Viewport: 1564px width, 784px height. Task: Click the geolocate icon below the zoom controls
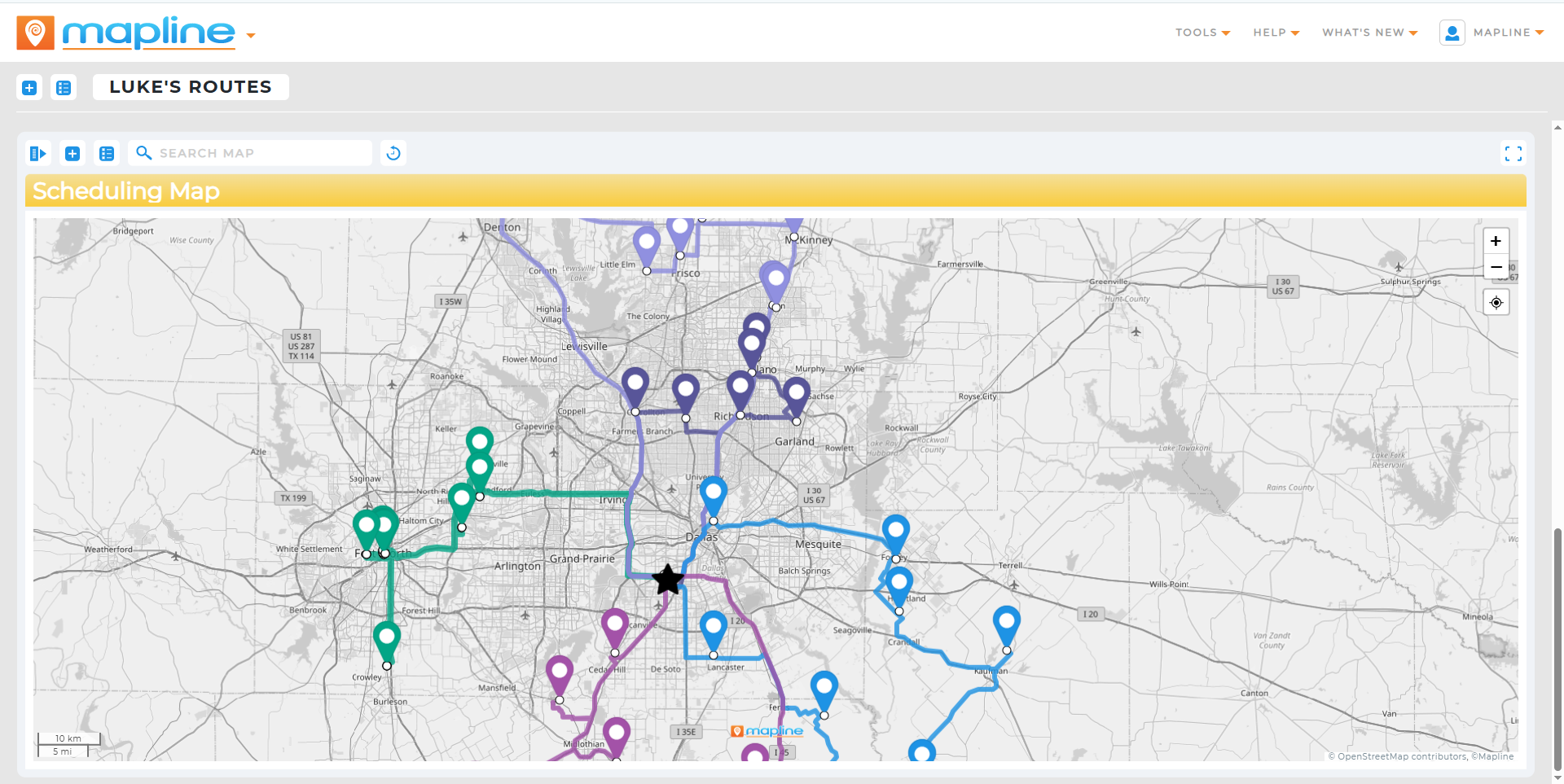point(1496,302)
